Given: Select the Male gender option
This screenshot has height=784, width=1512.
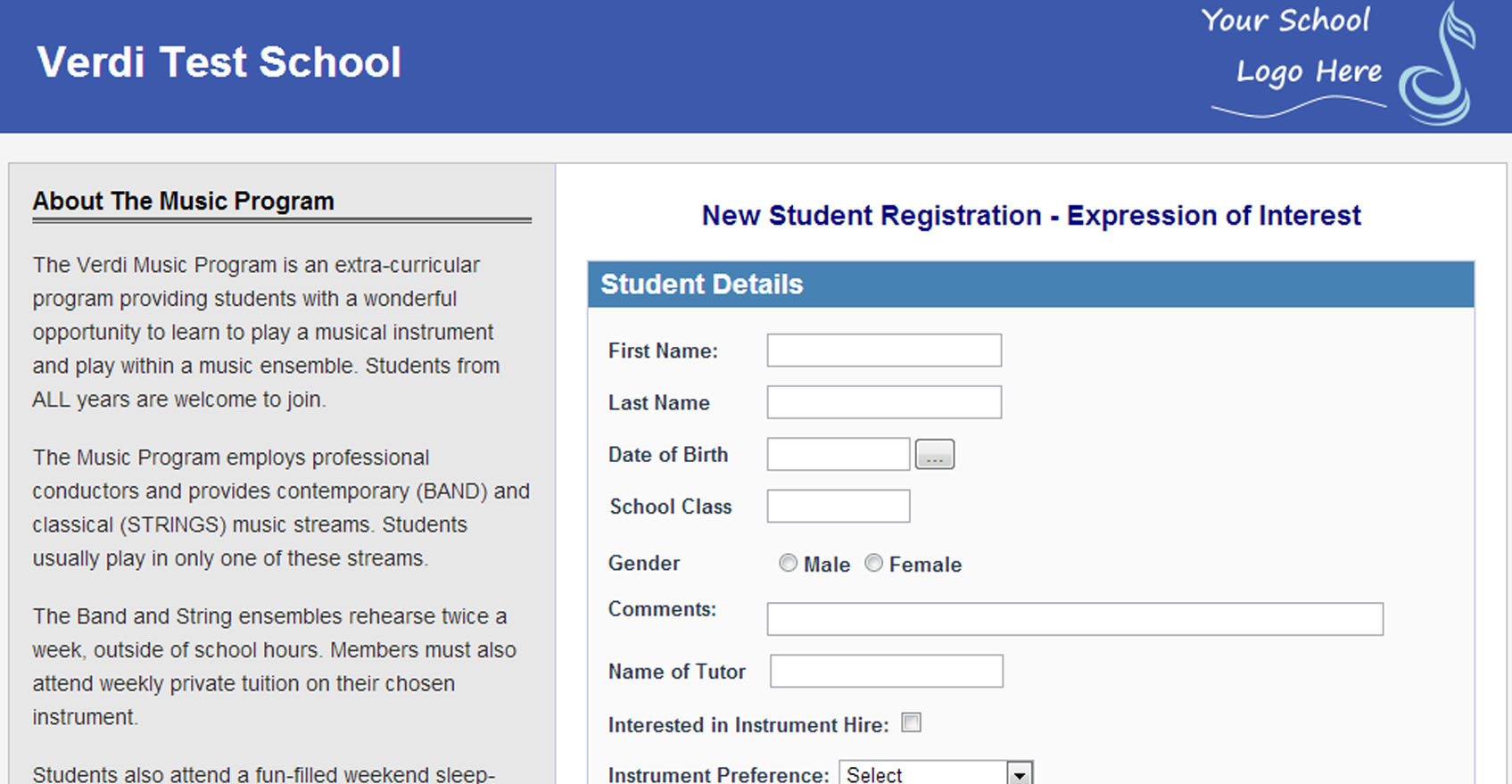Looking at the screenshot, I should pos(788,563).
